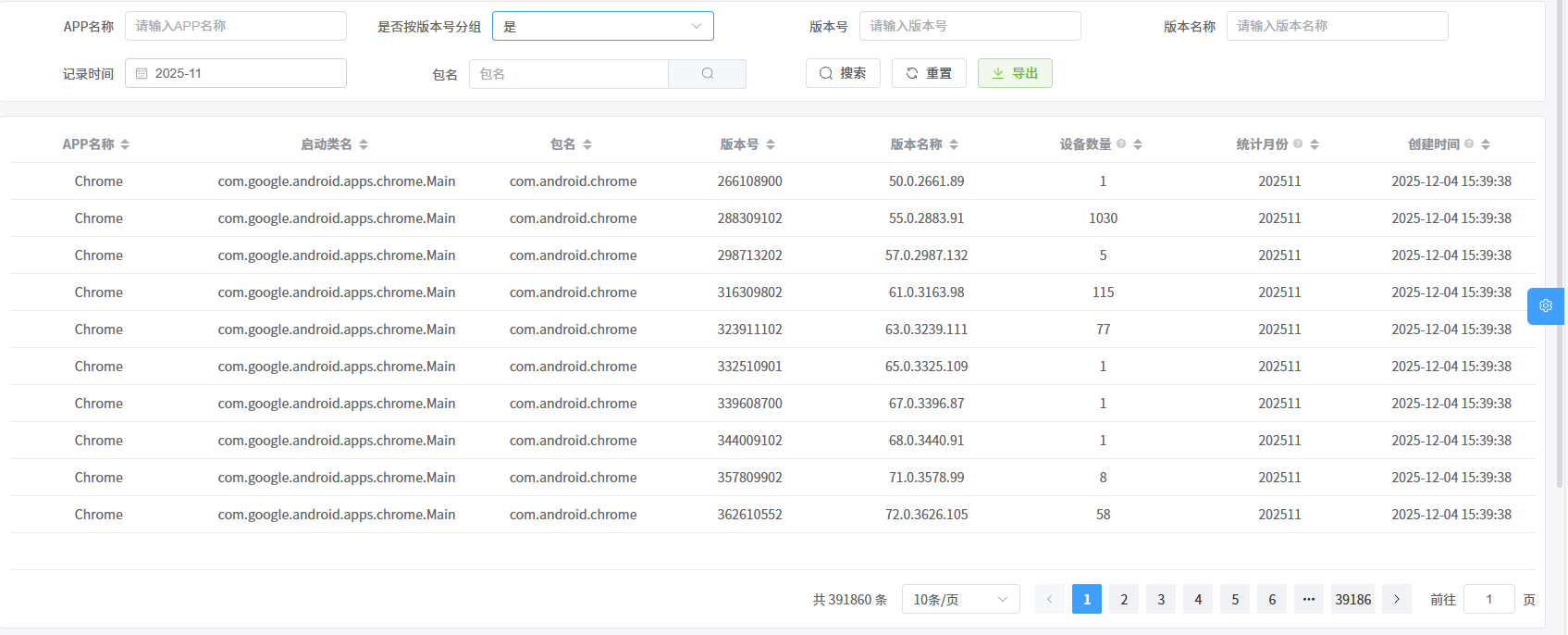Click version name 72.0.3626.105 cell
The height and width of the screenshot is (635, 1568).
pos(927,515)
